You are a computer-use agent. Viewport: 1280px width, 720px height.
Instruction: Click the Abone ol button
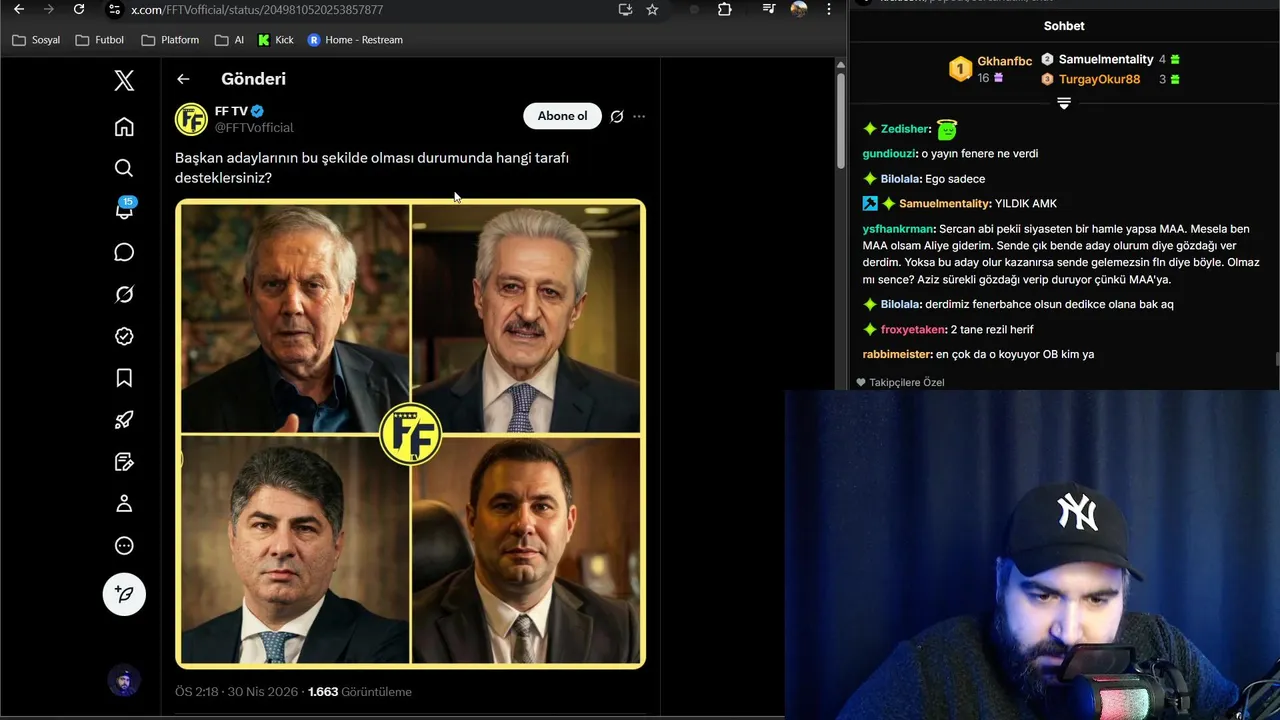point(562,116)
